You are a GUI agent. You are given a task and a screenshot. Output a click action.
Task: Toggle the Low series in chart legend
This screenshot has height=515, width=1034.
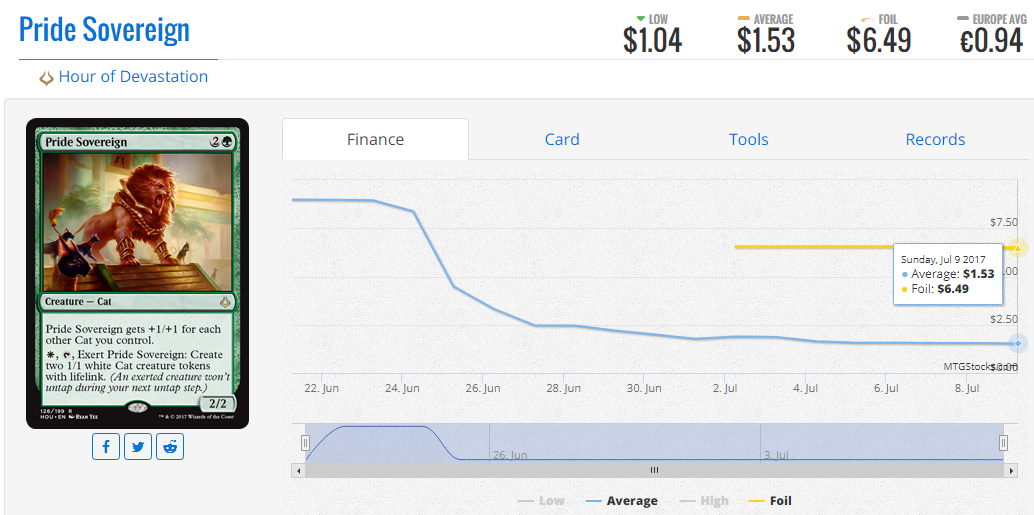pyautogui.click(x=541, y=501)
